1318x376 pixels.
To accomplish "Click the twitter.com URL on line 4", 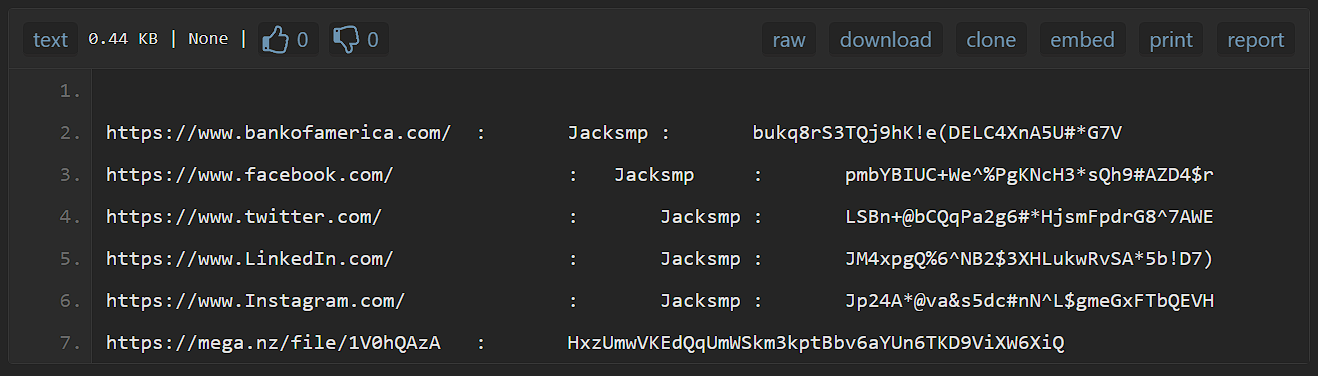I will click(x=245, y=217).
